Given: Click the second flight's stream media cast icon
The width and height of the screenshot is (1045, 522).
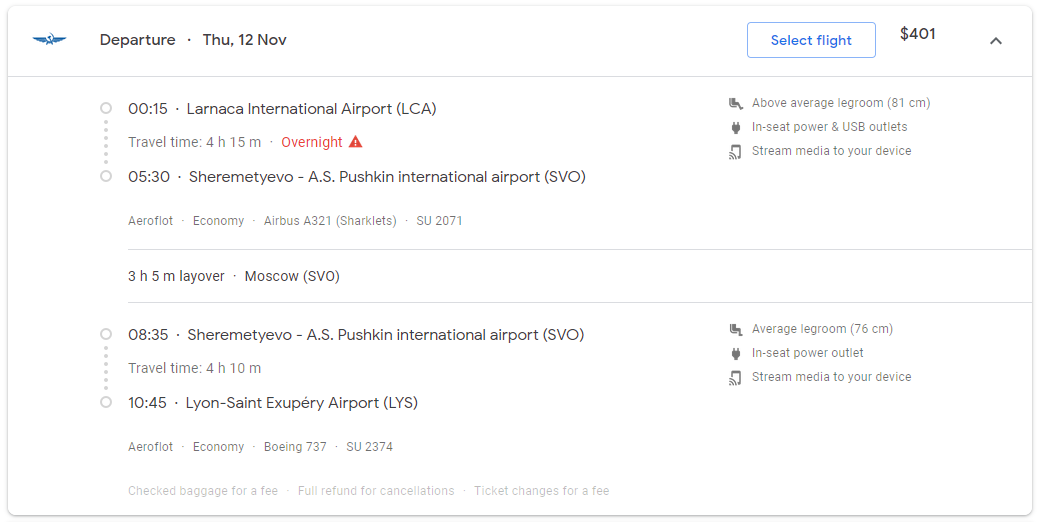Looking at the screenshot, I should (x=735, y=377).
